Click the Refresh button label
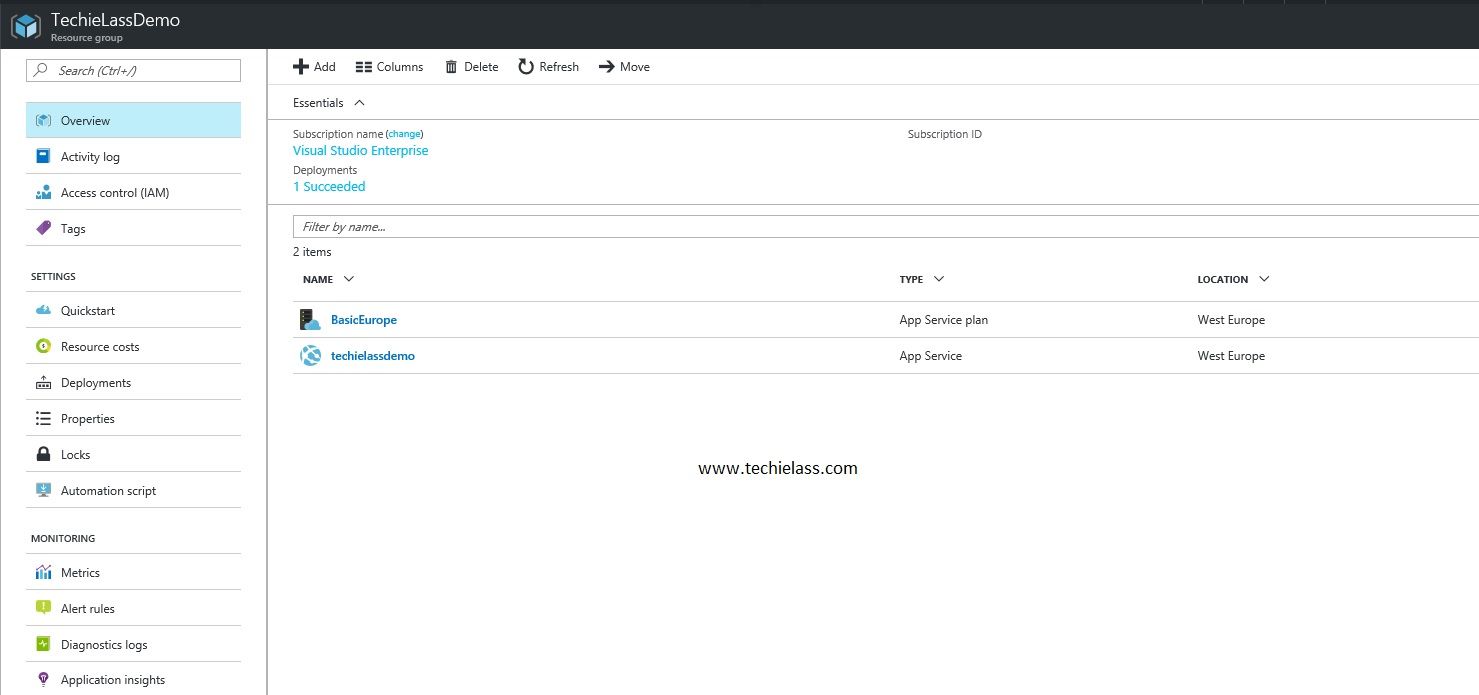The width and height of the screenshot is (1479, 695). click(559, 67)
